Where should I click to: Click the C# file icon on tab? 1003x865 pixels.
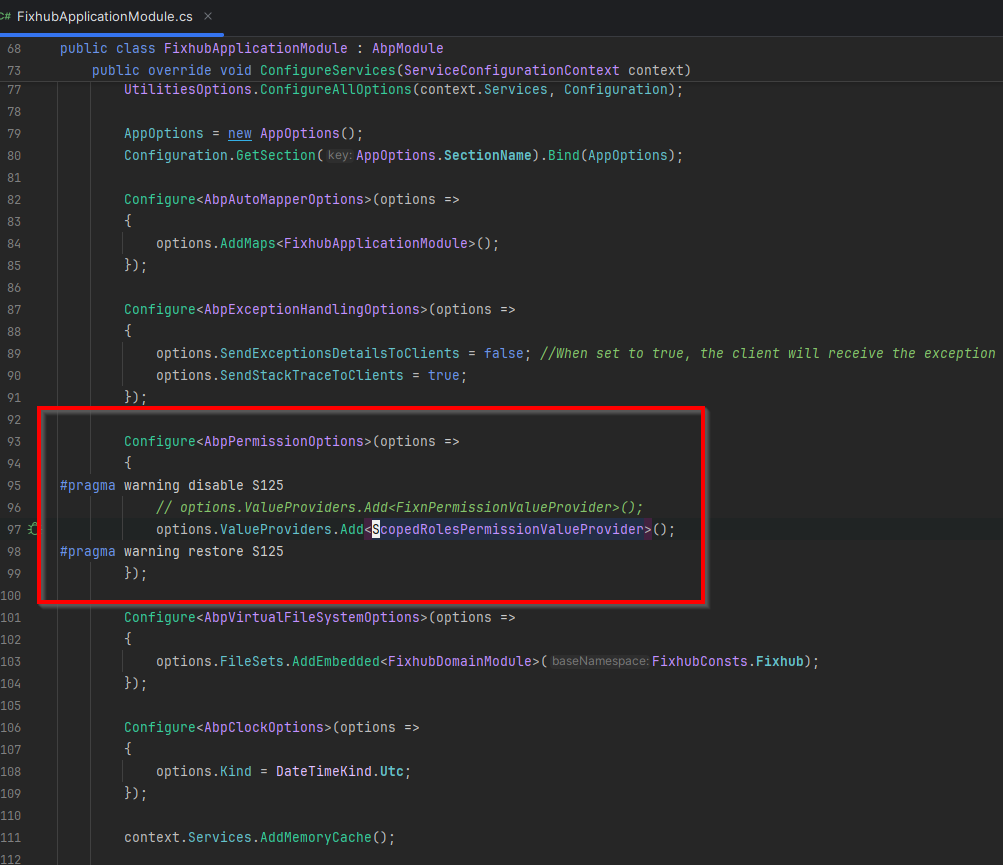(x=6, y=17)
